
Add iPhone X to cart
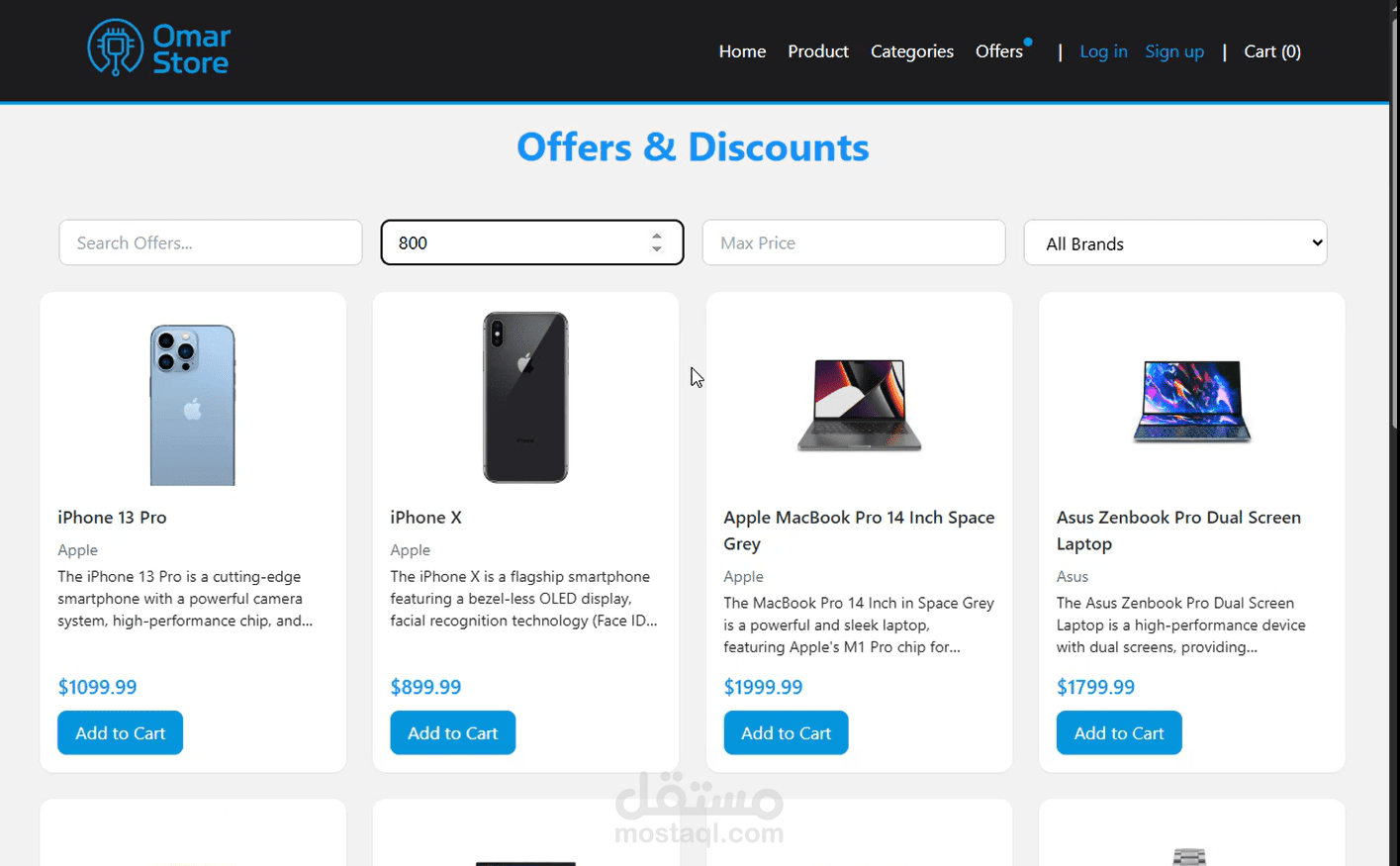[452, 732]
